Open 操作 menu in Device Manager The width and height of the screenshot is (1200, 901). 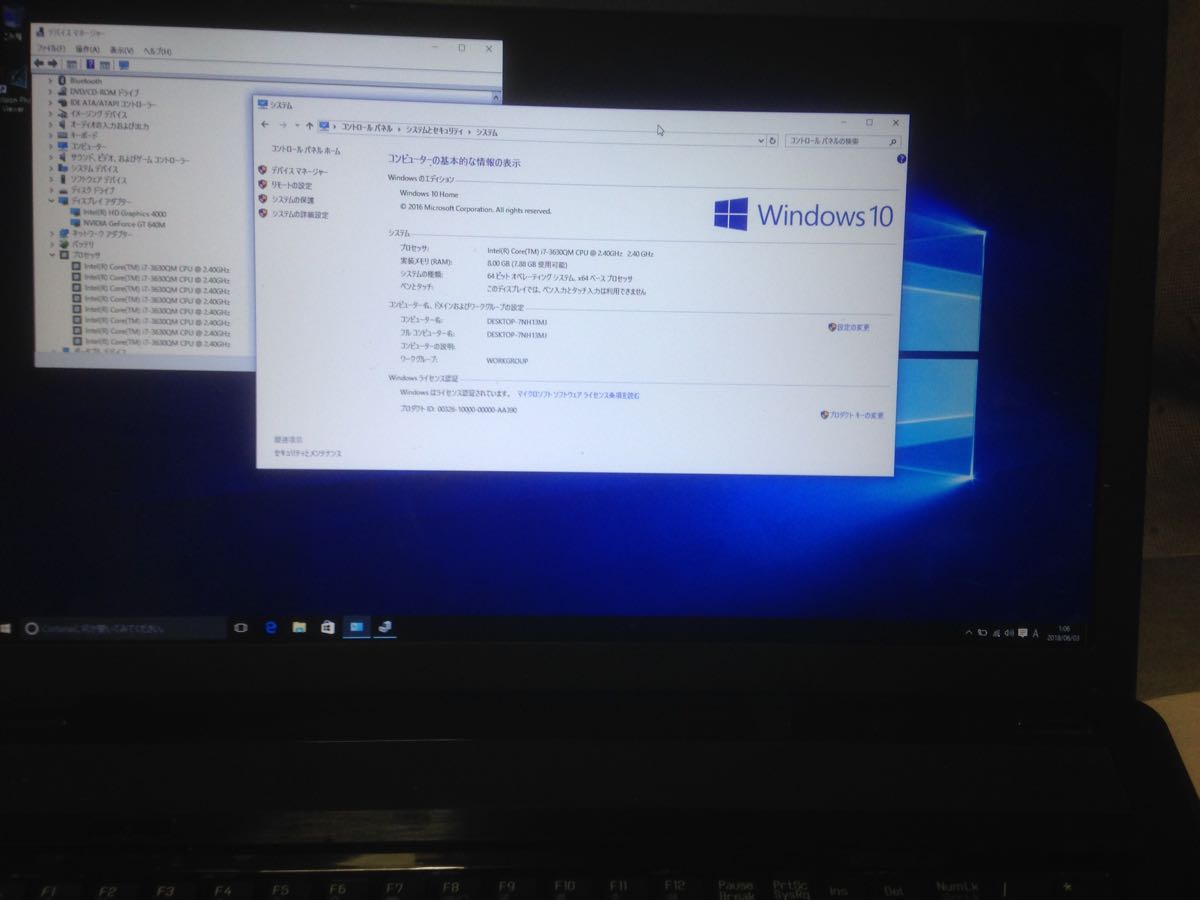88,49
